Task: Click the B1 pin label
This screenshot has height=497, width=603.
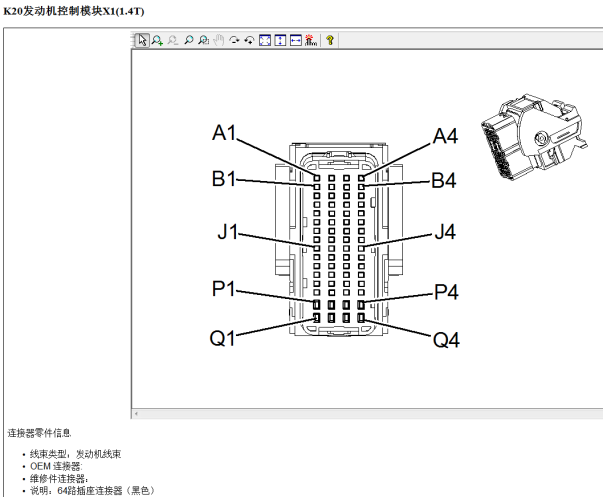Action: pyautogui.click(x=224, y=179)
